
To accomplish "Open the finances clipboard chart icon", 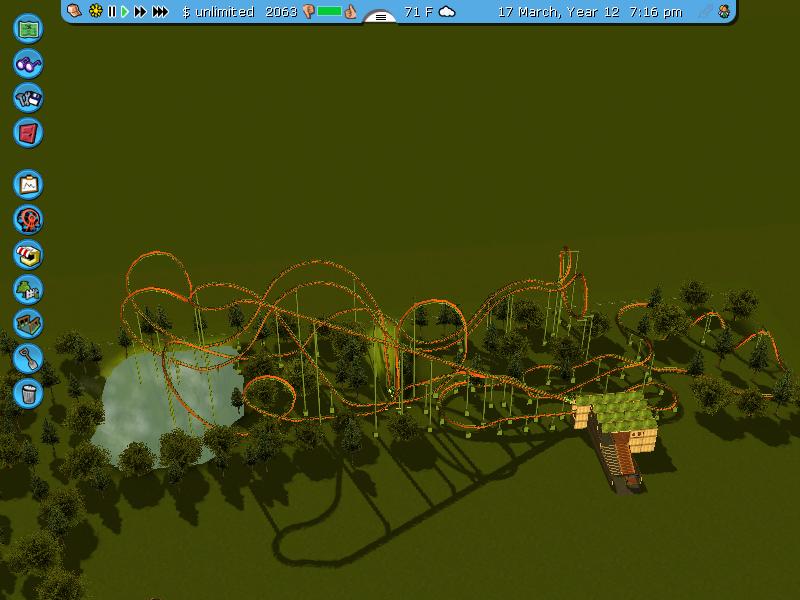I will (28, 185).
